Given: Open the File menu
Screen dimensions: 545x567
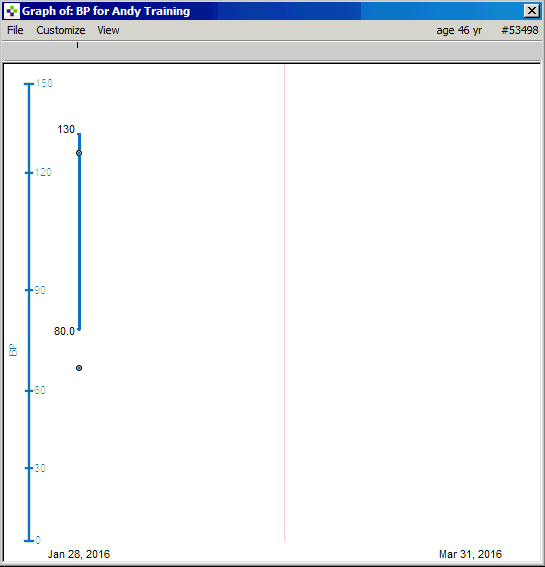Looking at the screenshot, I should click(x=15, y=30).
